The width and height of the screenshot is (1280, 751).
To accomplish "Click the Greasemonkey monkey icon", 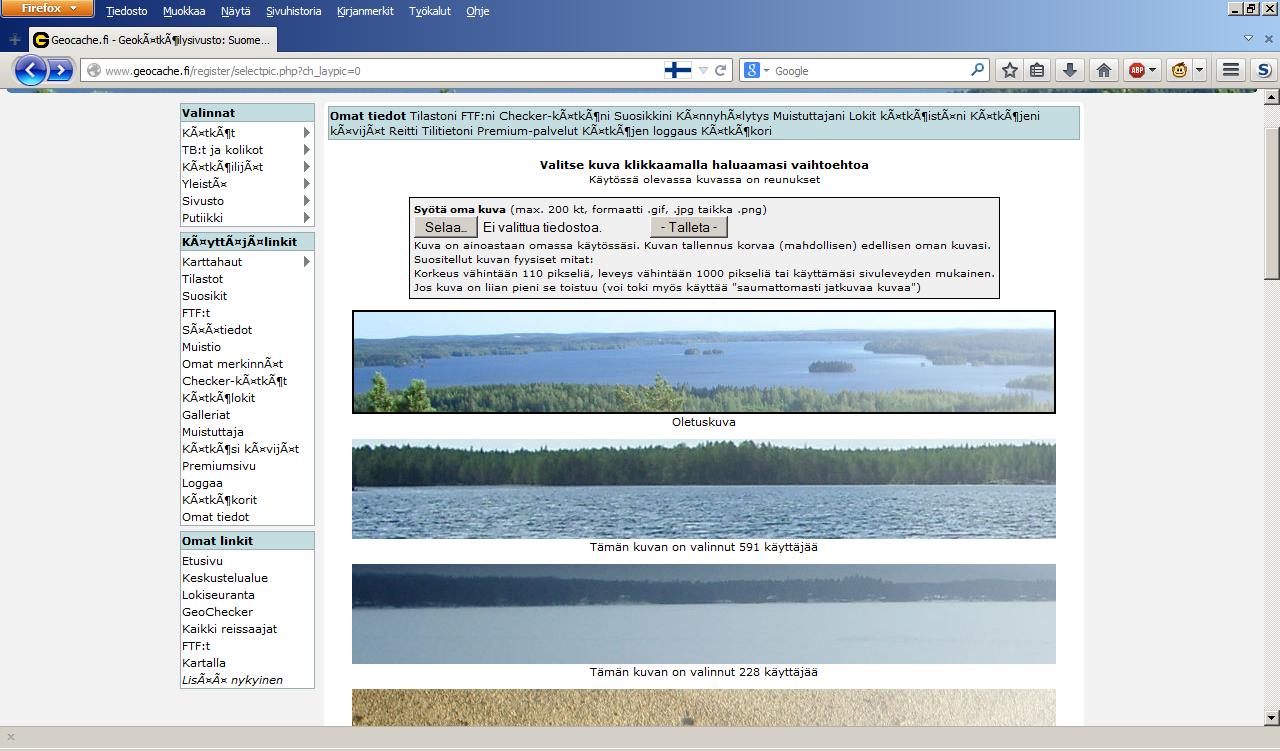I will (1180, 70).
